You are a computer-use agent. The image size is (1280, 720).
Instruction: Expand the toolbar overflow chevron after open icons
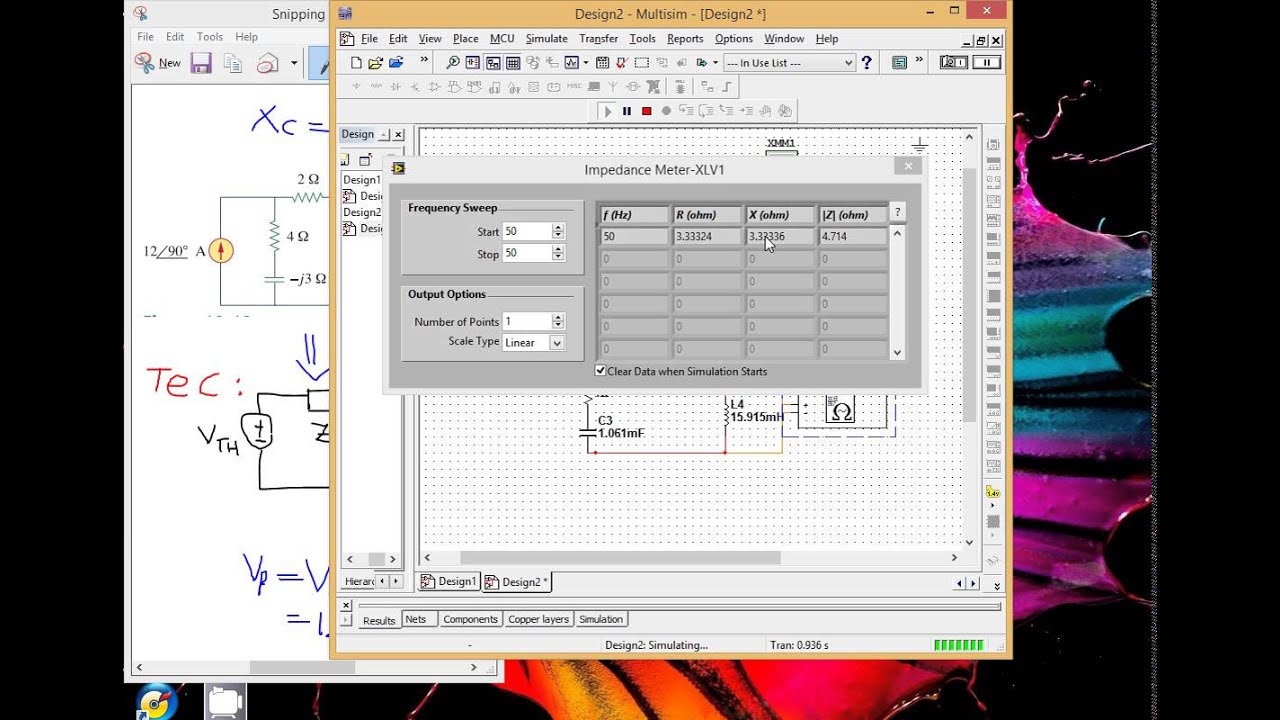click(x=424, y=61)
